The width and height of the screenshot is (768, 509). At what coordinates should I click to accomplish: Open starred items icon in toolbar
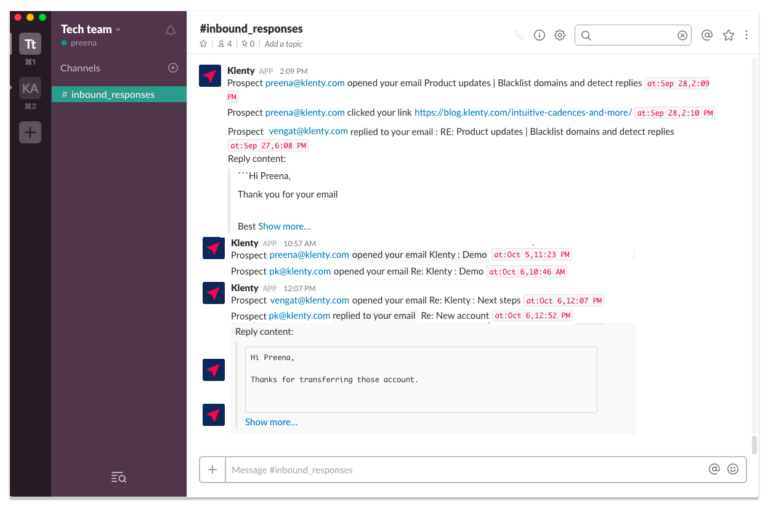[728, 35]
